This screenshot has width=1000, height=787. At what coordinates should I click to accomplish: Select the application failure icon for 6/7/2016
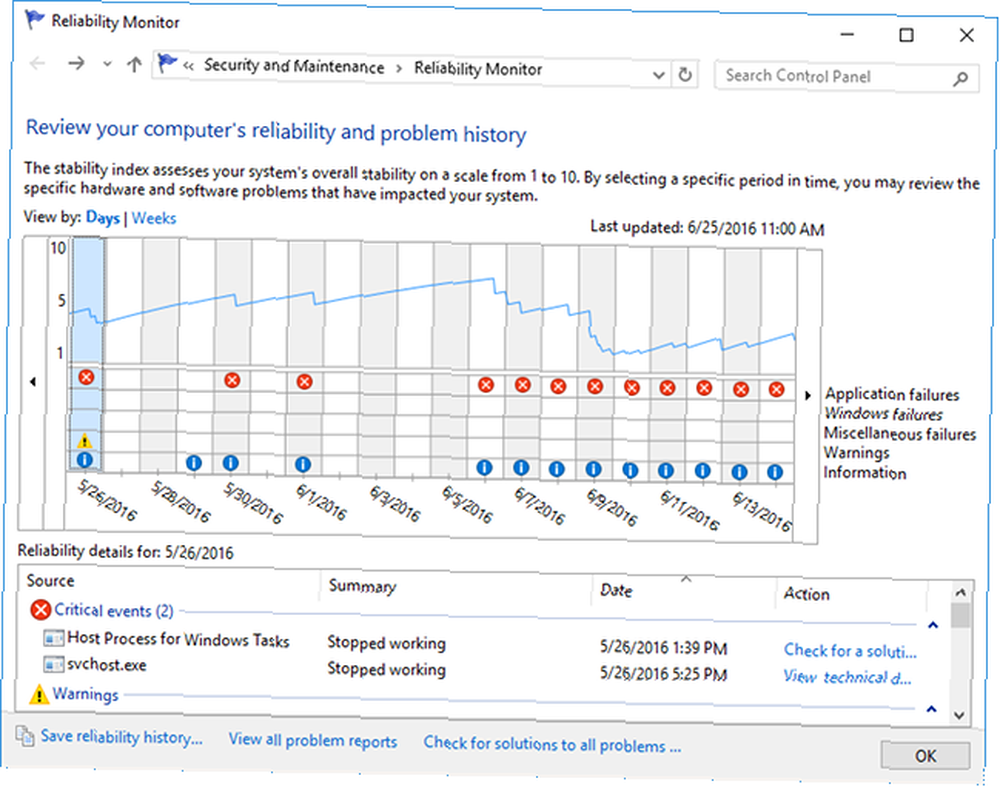coord(522,385)
